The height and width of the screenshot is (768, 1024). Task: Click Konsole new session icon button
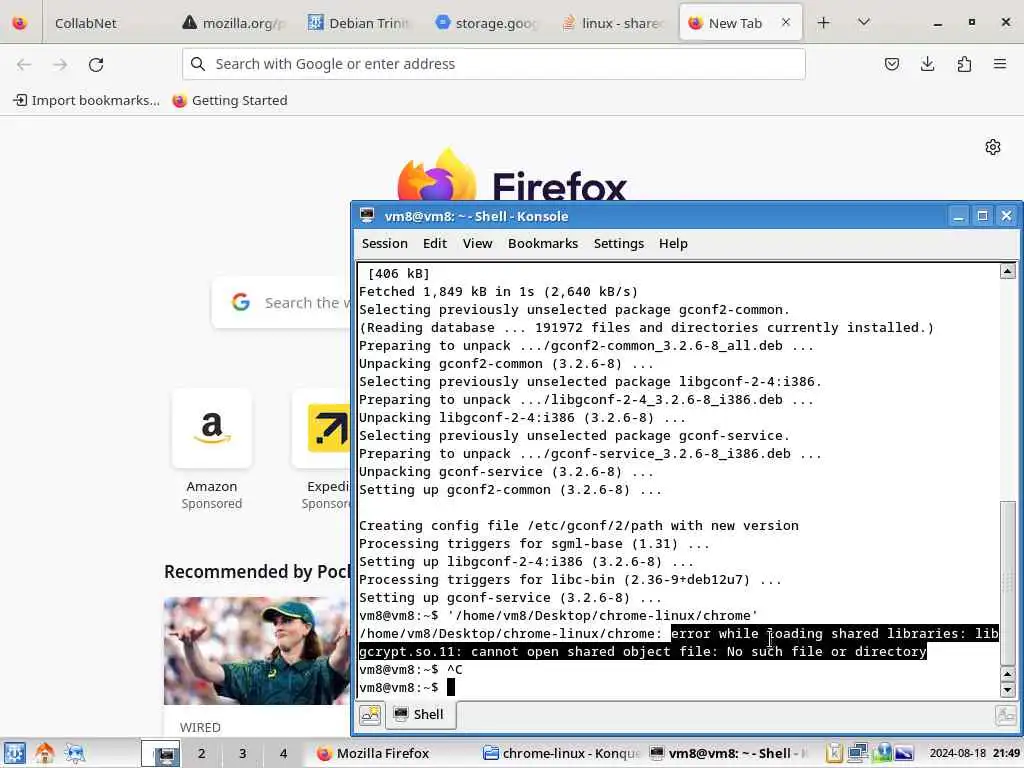click(x=370, y=715)
